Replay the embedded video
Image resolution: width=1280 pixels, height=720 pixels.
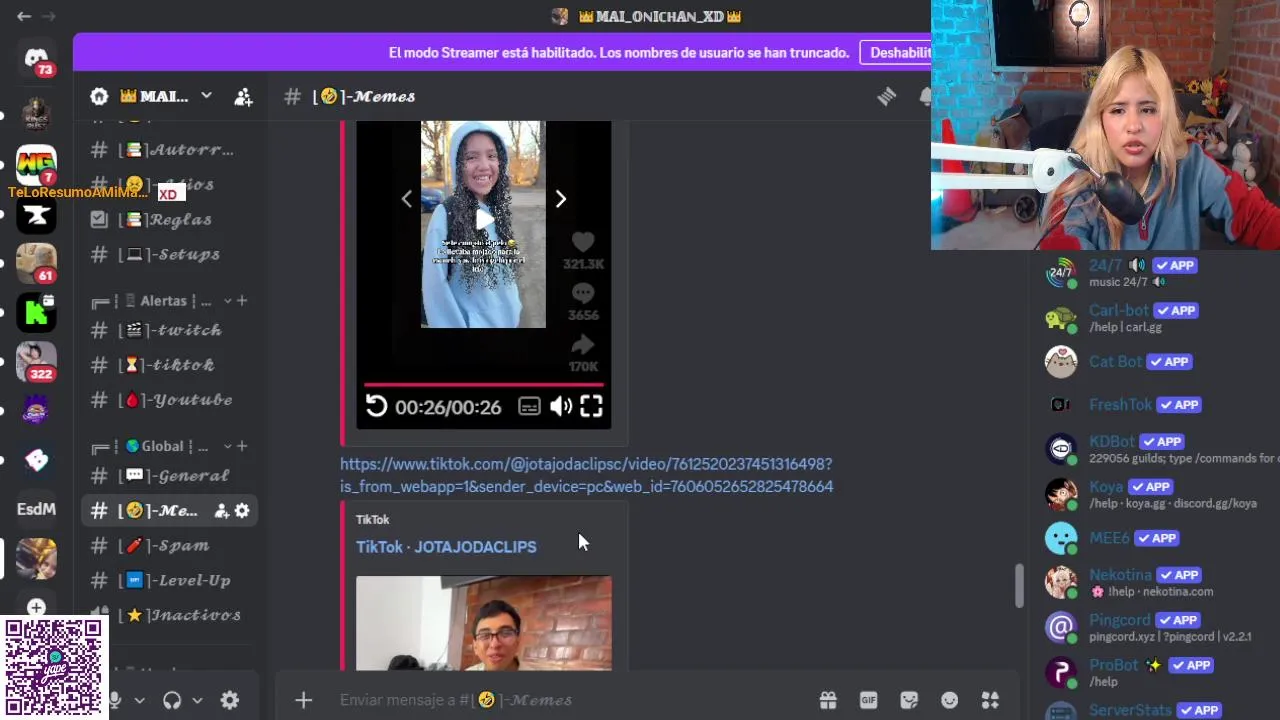click(376, 406)
